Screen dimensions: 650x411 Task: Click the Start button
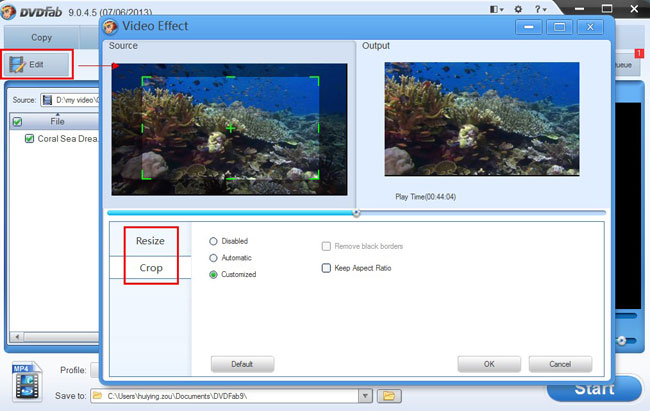pyautogui.click(x=594, y=388)
